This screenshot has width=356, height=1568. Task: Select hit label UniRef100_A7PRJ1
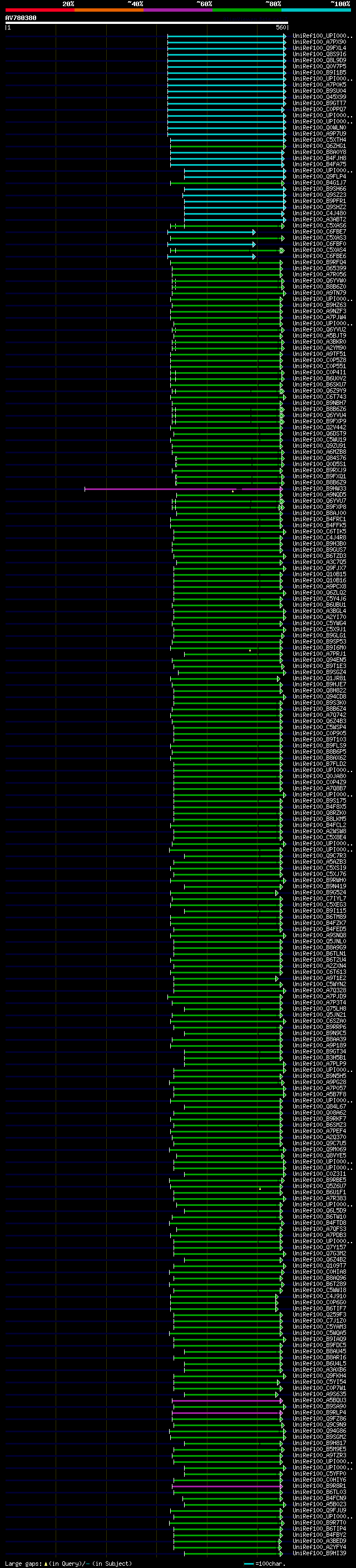click(319, 654)
